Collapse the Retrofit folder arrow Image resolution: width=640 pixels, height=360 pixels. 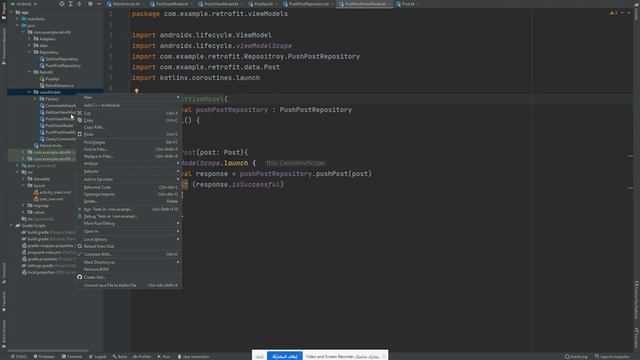click(29, 72)
